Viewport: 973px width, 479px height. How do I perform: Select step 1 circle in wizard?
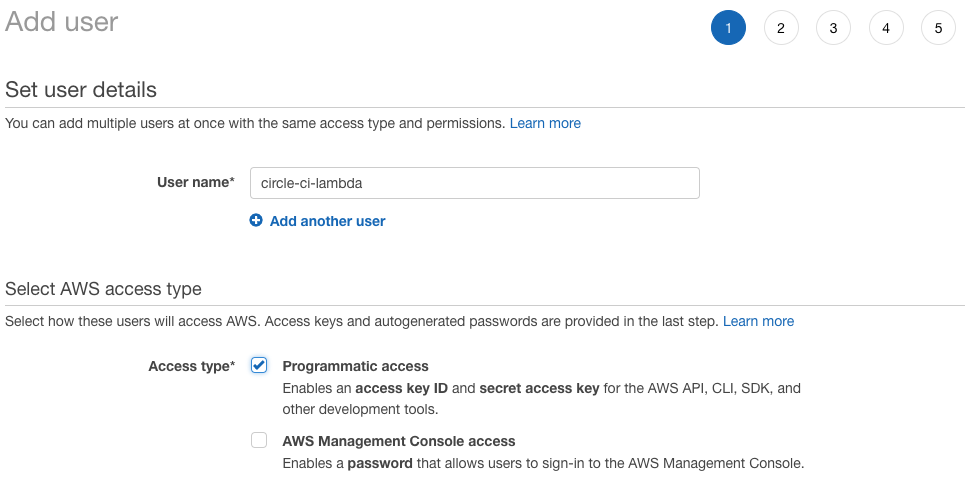728,28
